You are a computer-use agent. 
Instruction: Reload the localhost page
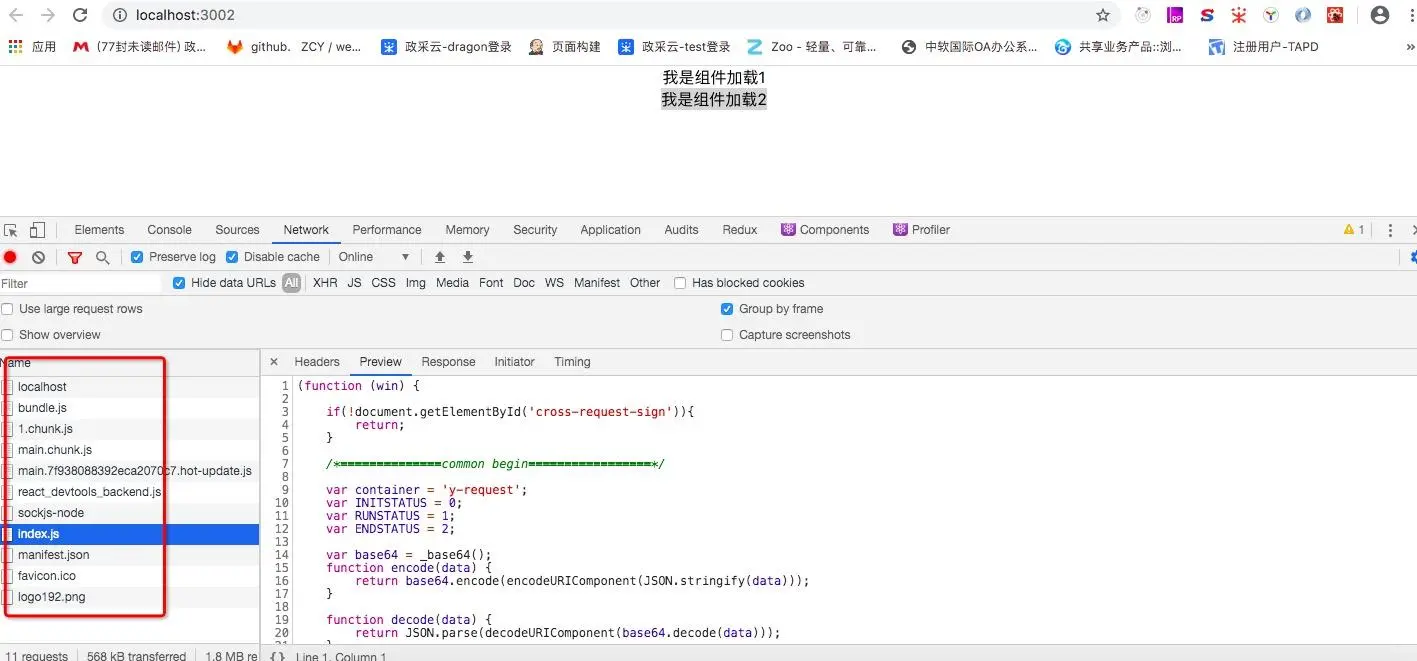(80, 15)
